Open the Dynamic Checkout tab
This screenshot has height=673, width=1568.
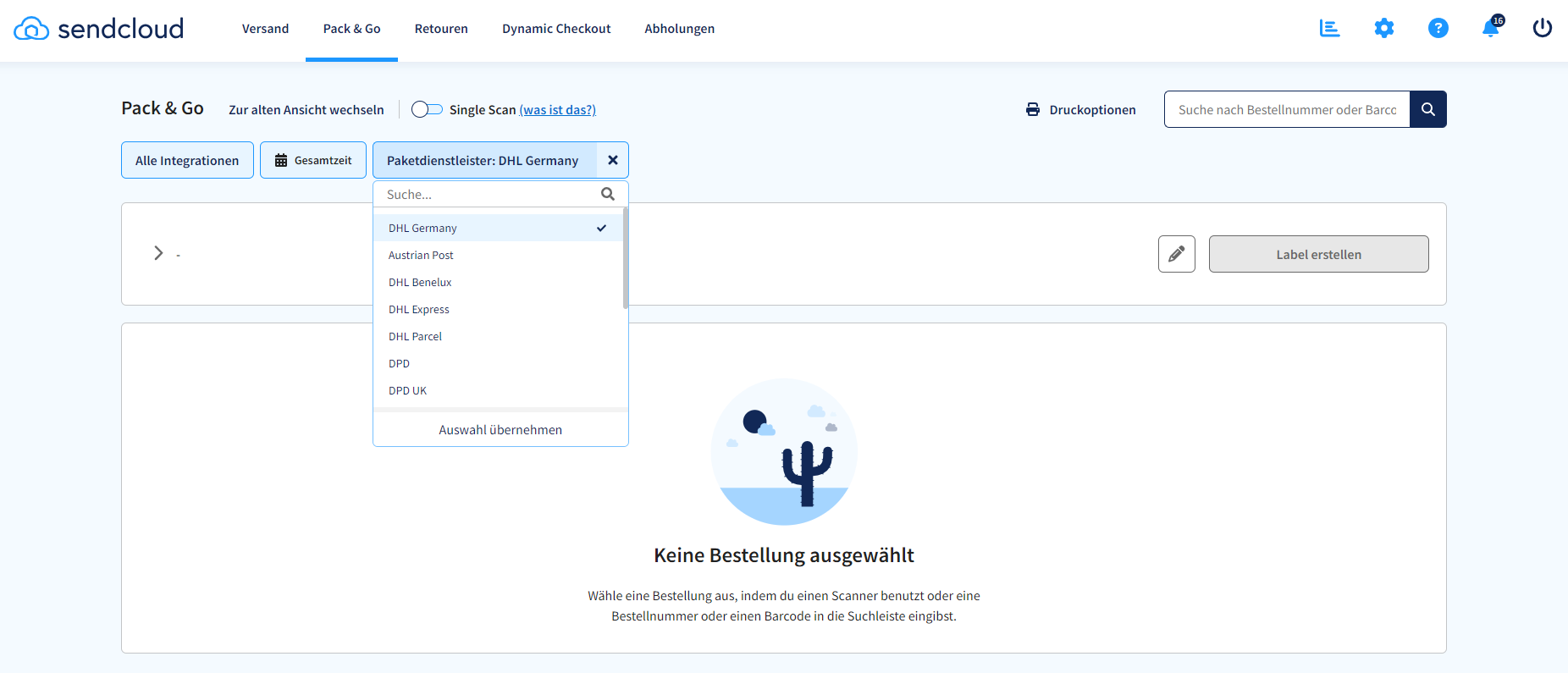pos(556,29)
